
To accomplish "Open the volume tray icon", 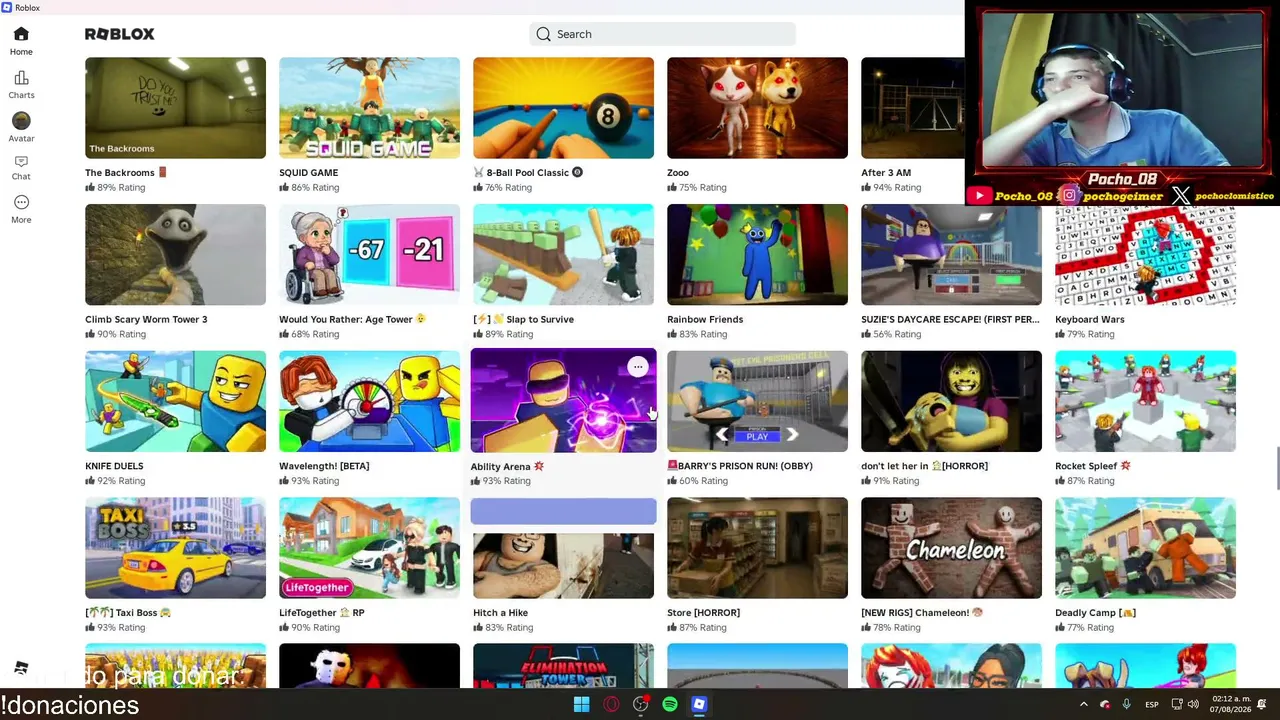I will click(1193, 705).
